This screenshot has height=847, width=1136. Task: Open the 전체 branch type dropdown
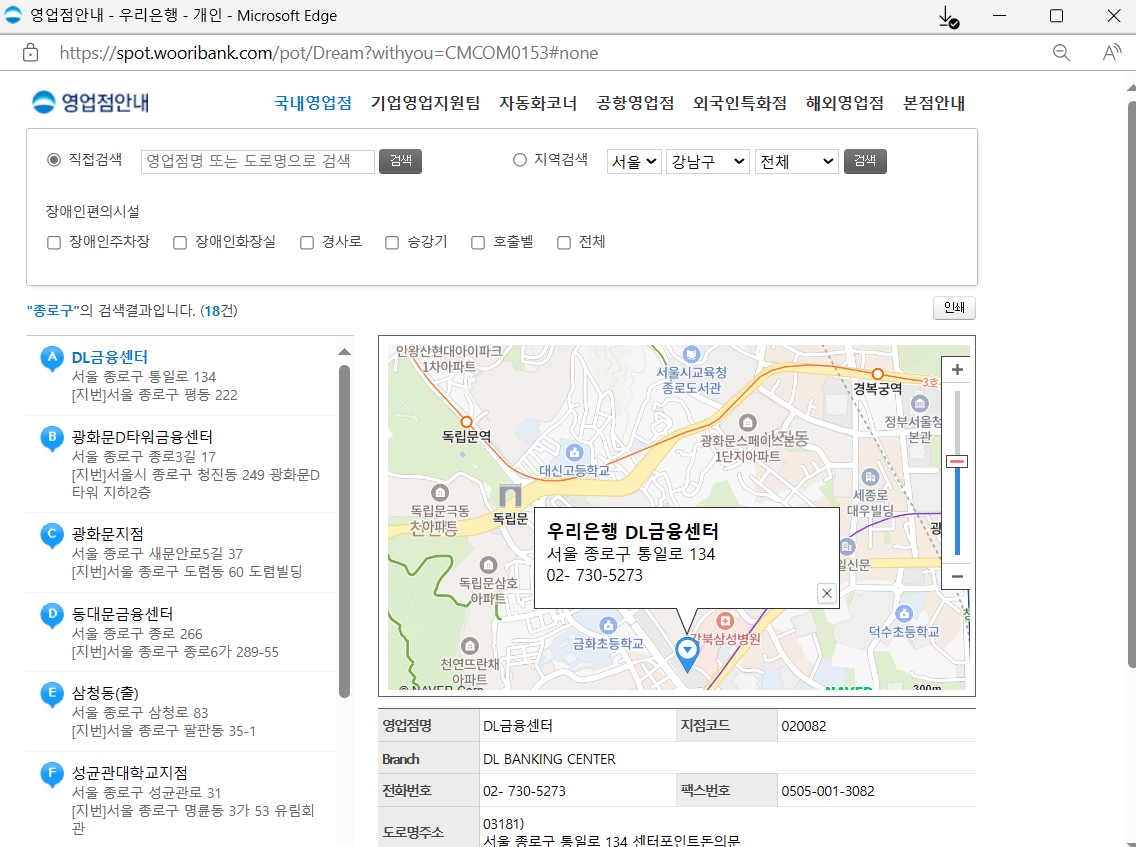(796, 162)
